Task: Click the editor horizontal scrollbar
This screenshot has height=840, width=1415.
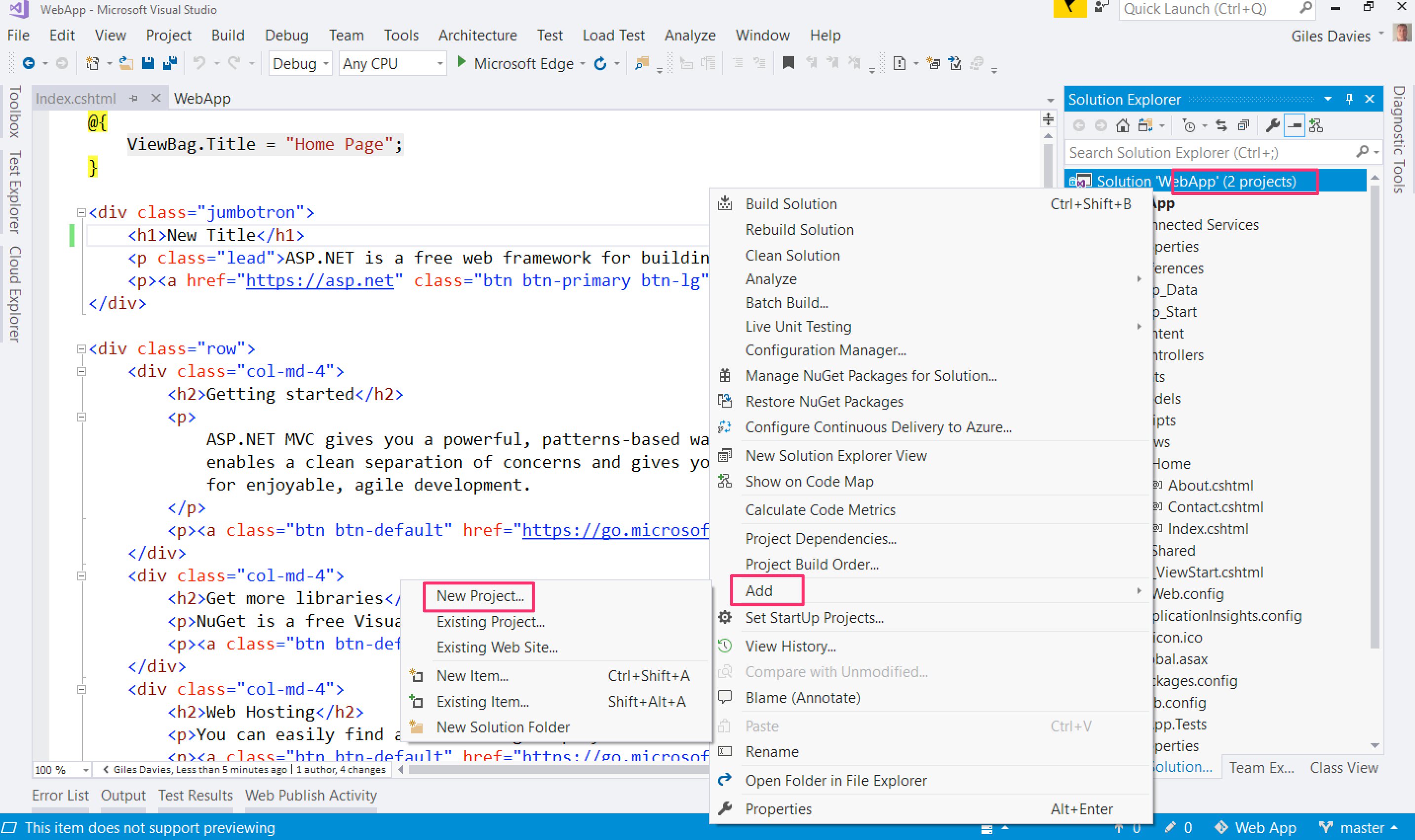Action: [x=555, y=769]
